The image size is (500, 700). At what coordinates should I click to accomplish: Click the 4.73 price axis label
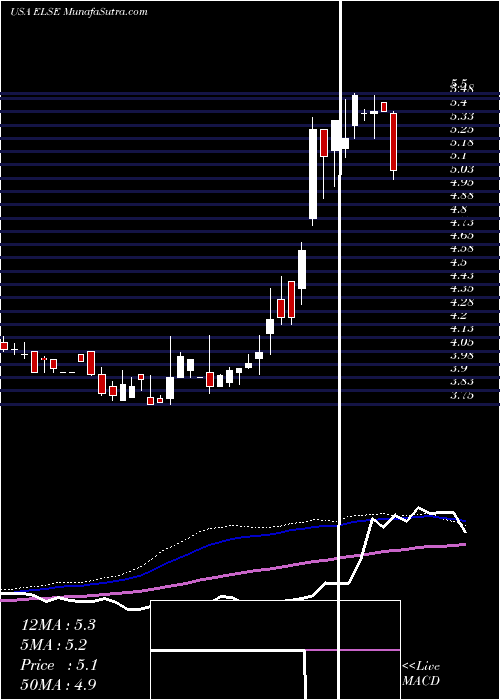point(461,222)
